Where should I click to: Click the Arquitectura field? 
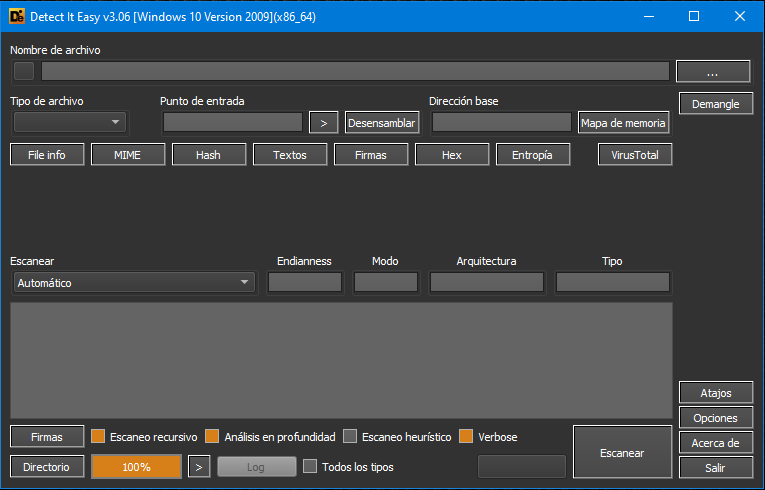(x=486, y=283)
